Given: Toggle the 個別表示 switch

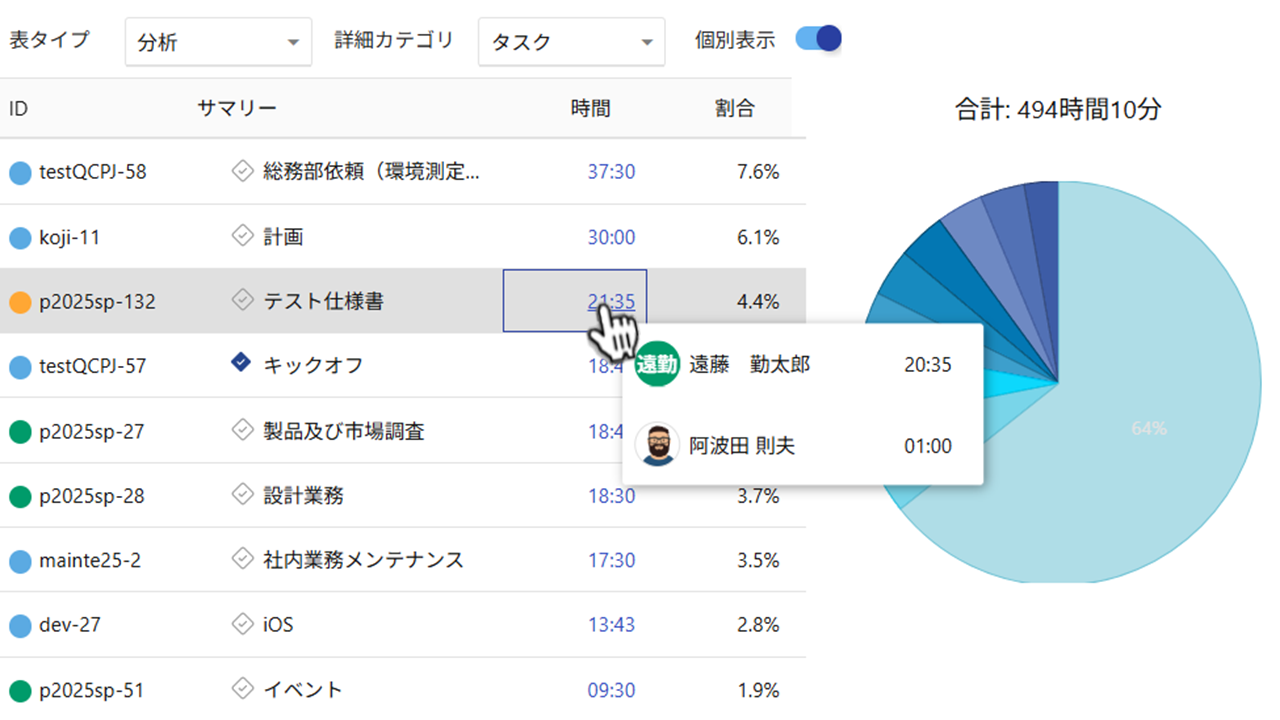Looking at the screenshot, I should point(818,39).
